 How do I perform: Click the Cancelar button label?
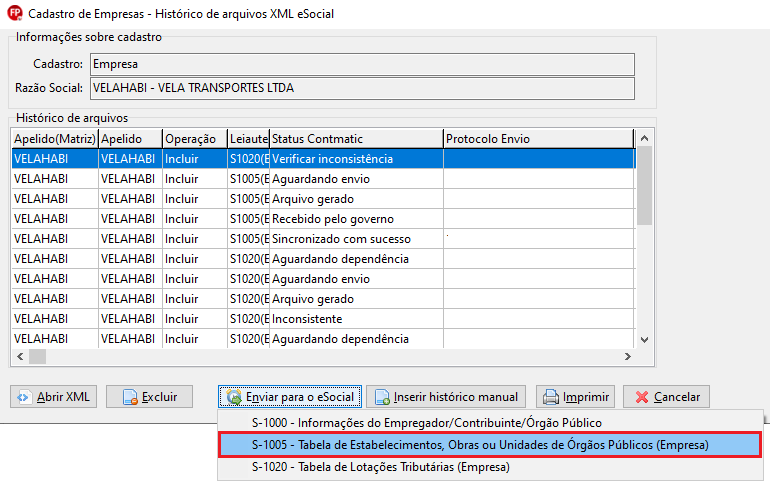pos(677,397)
